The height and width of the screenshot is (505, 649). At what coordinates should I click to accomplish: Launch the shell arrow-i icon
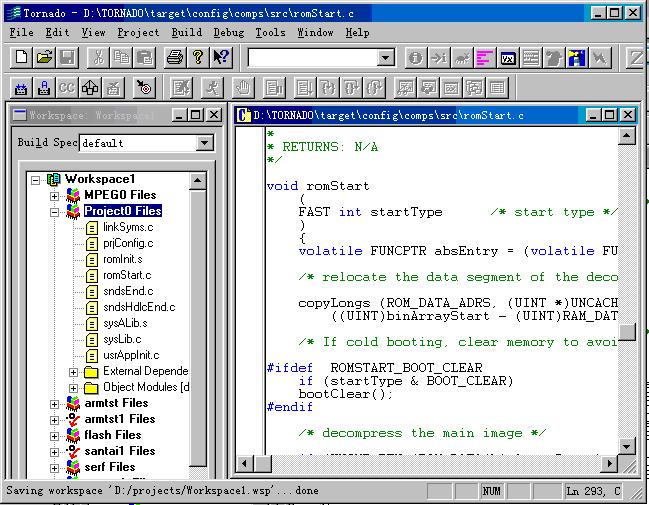tap(439, 58)
